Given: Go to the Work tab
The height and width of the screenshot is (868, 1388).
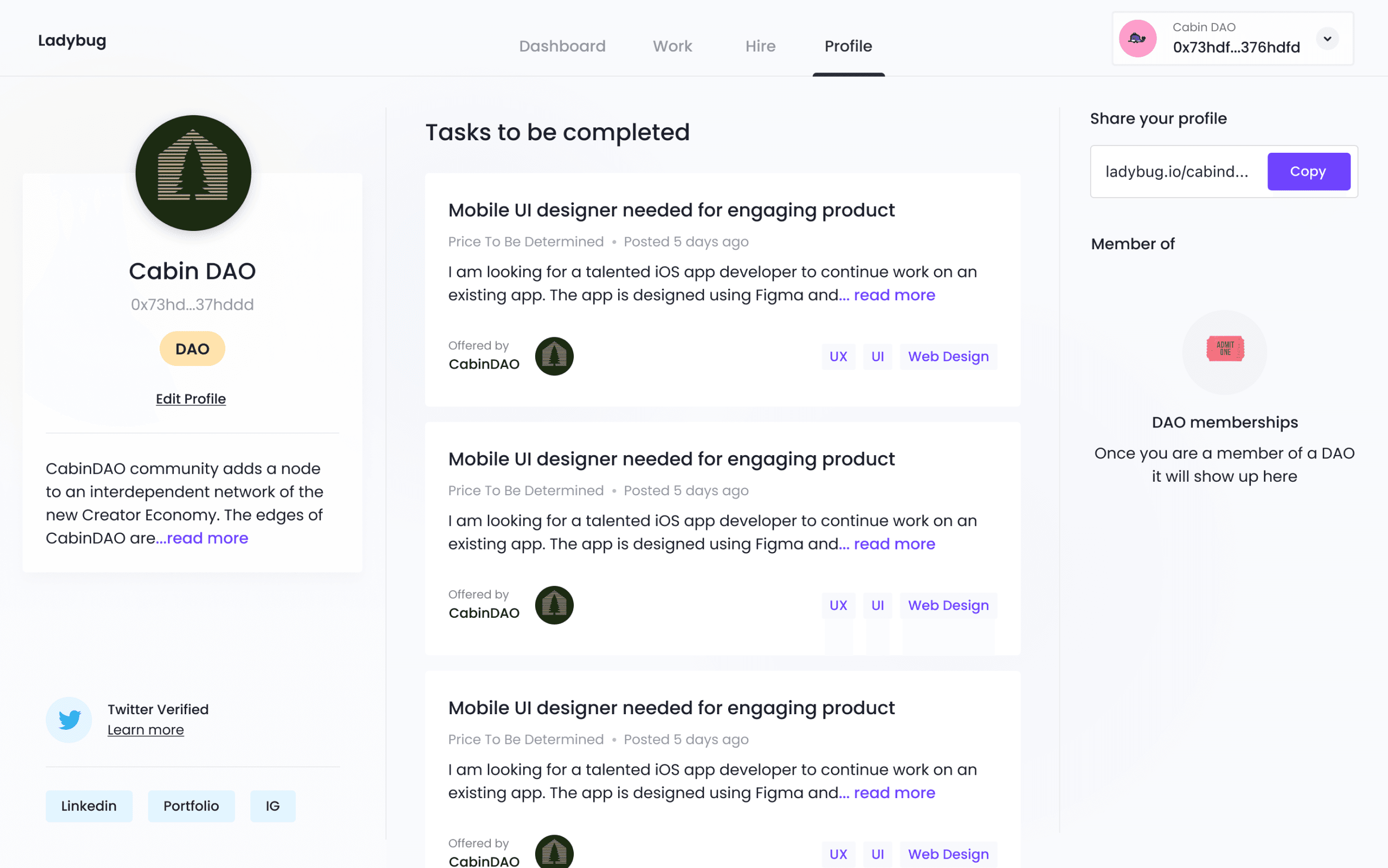Looking at the screenshot, I should tap(672, 46).
